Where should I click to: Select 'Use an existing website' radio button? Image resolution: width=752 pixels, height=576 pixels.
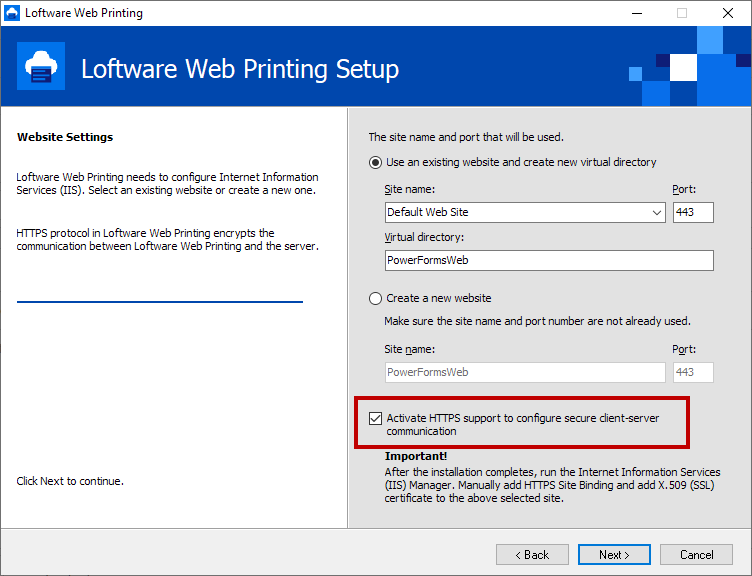tap(375, 163)
